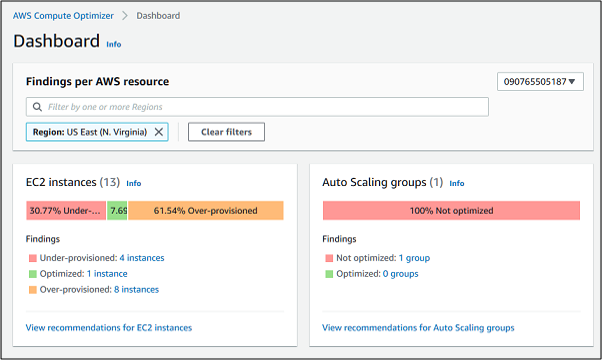Screen dimensions: 602x360
Task: Click the Findings per AWS resource heading
Action: (98, 81)
